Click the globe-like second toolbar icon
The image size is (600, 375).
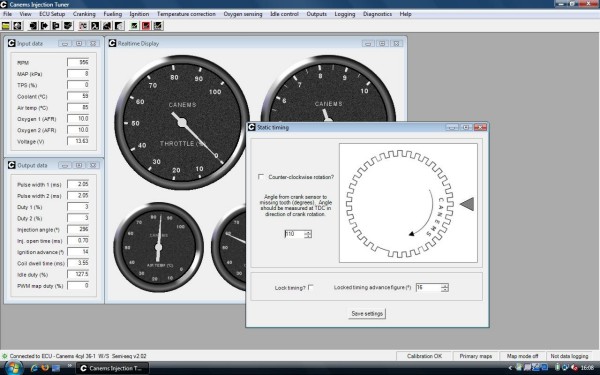click(x=18, y=26)
